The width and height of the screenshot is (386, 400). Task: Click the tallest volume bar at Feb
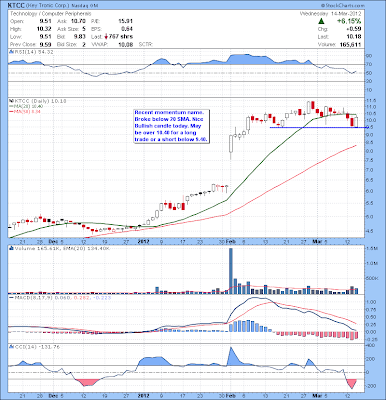pyautogui.click(x=231, y=271)
